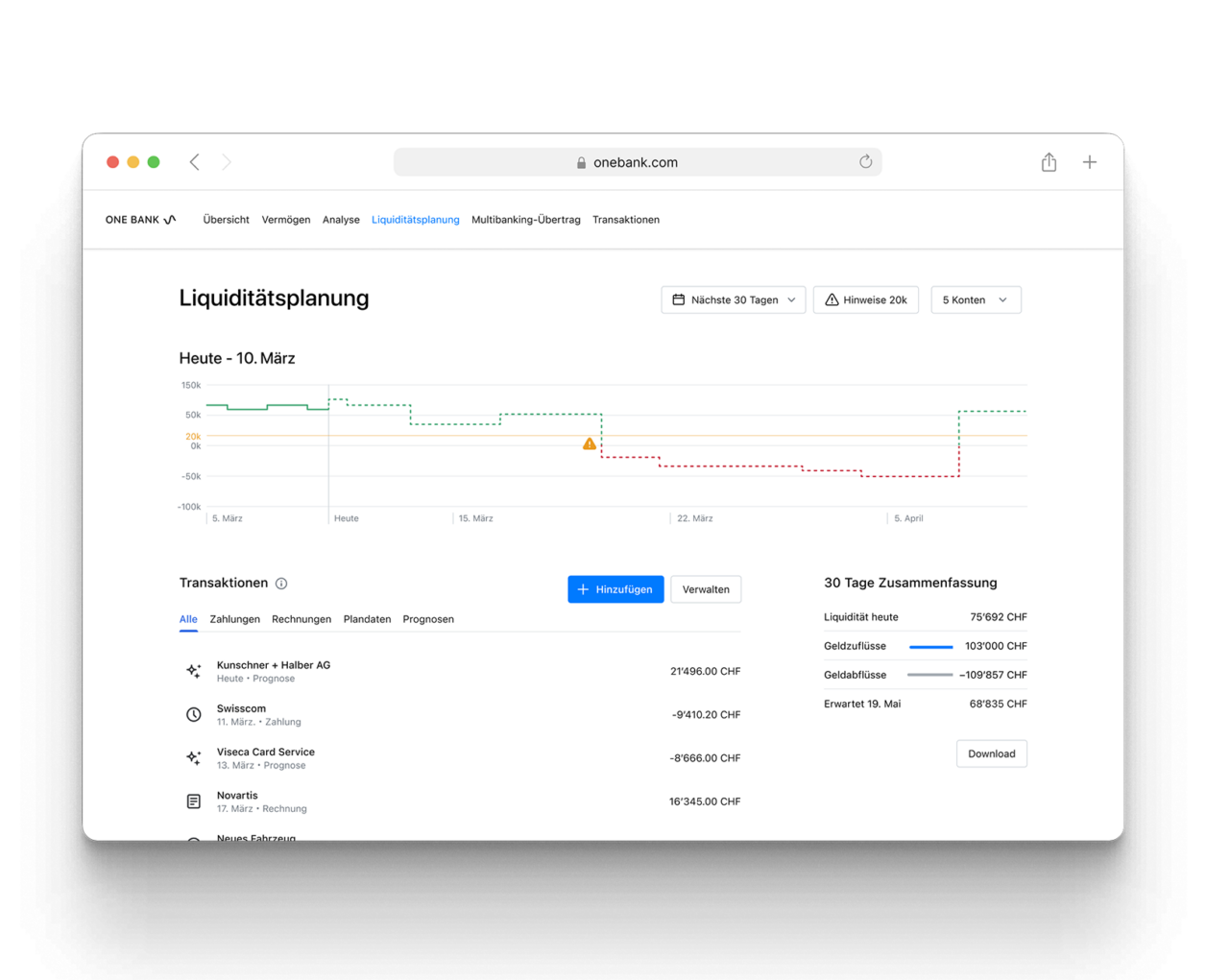Image resolution: width=1206 pixels, height=980 pixels.
Task: Navigate to Transaktionen in top menu
Action: click(x=626, y=220)
